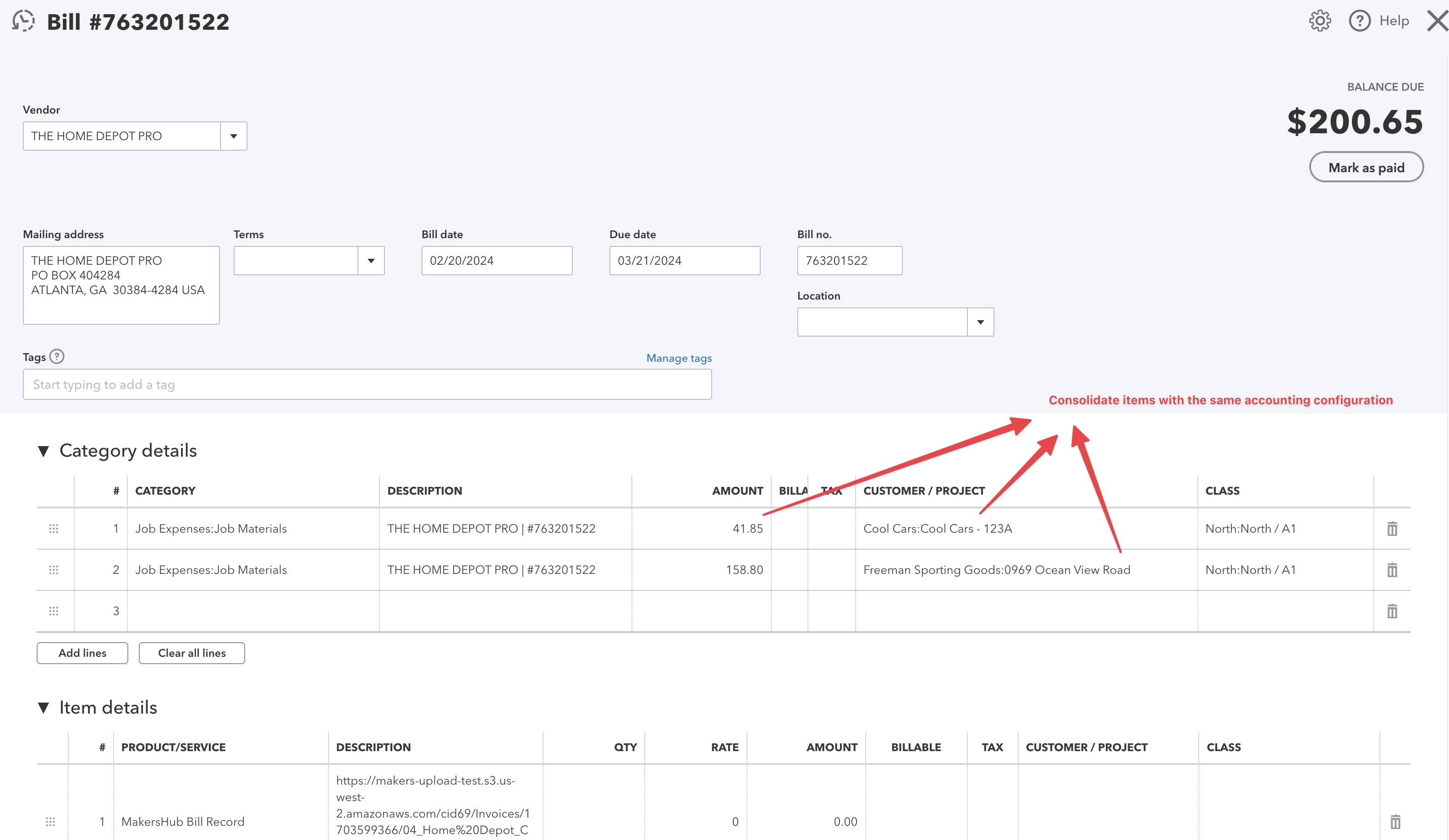This screenshot has width=1449, height=840.
Task: Edit class North / A1 in row 1
Action: click(1286, 529)
